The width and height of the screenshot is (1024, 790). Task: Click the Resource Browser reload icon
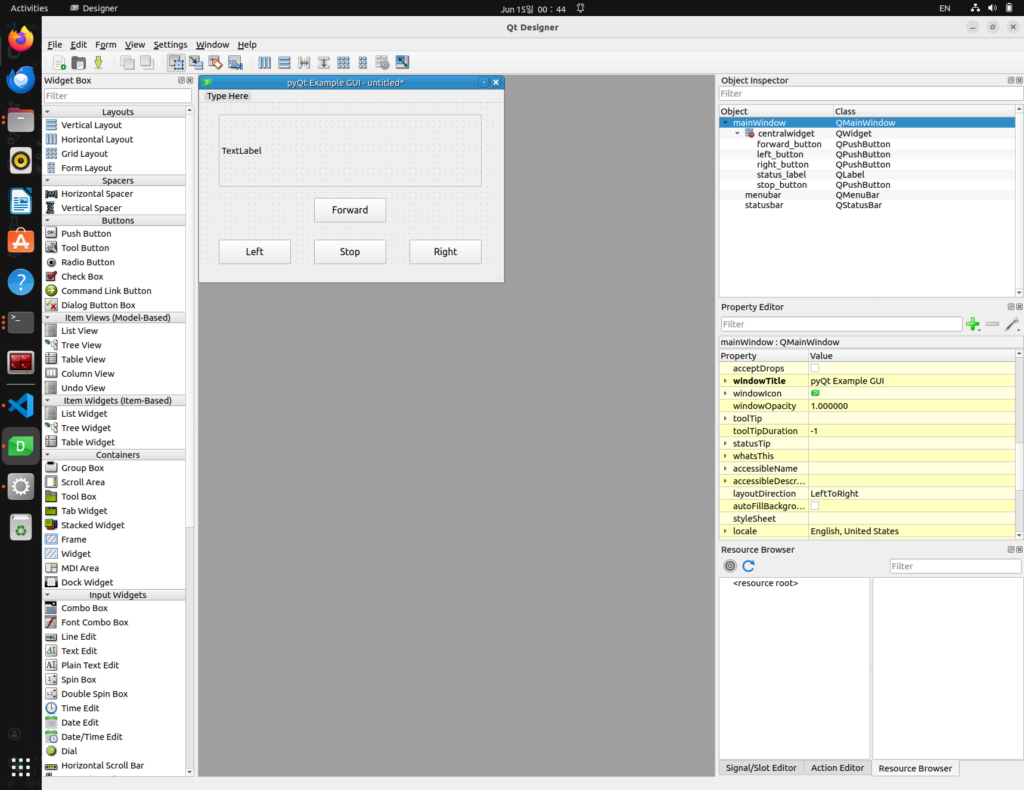point(748,566)
